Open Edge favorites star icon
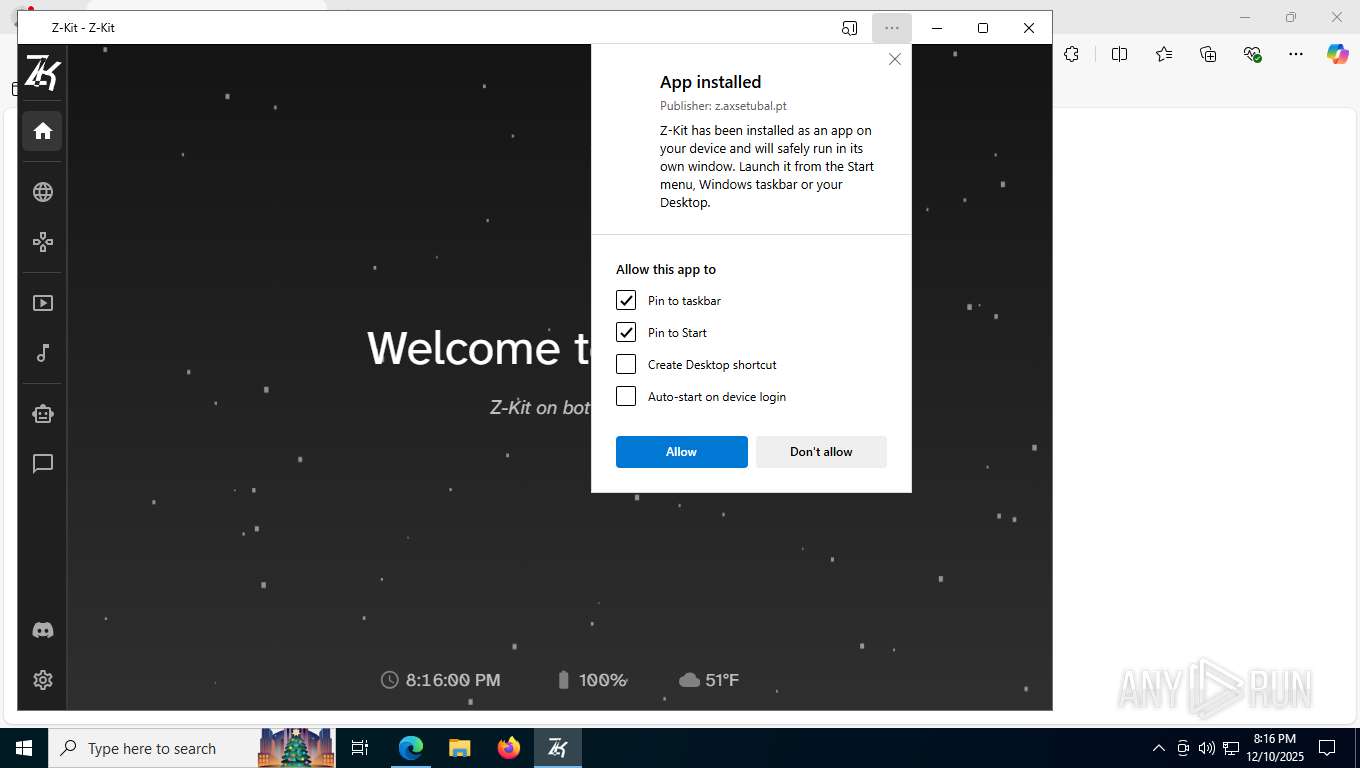The width and height of the screenshot is (1360, 768). (x=1164, y=54)
